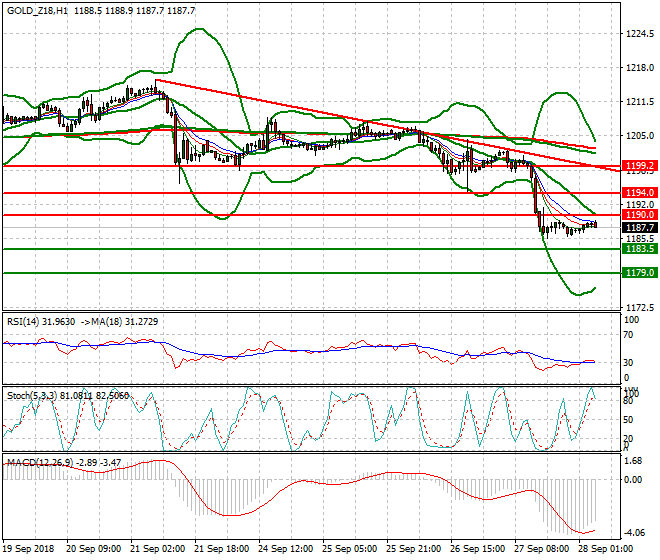Image resolution: width=660 pixels, height=560 pixels.
Task: Select the green 1183.5 support price label
Action: click(638, 248)
